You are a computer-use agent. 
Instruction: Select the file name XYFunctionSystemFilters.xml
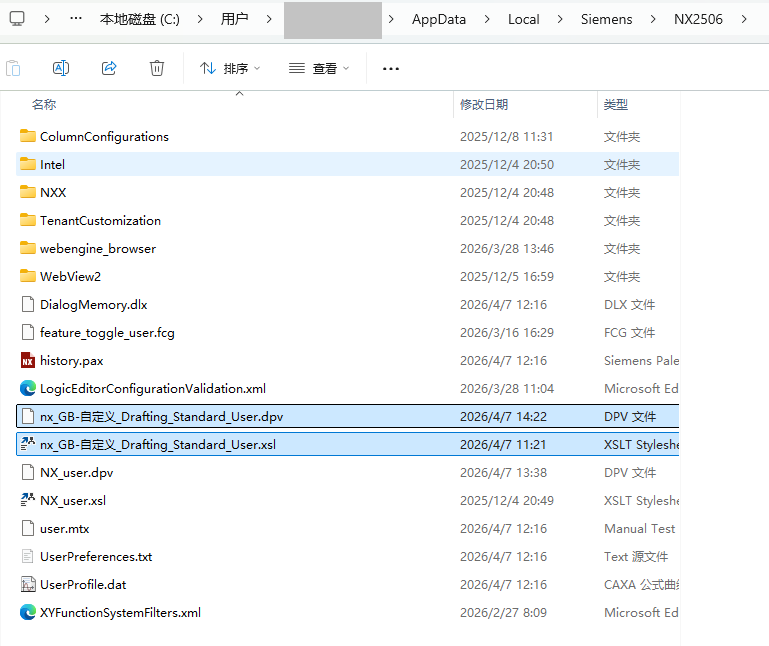tap(120, 613)
